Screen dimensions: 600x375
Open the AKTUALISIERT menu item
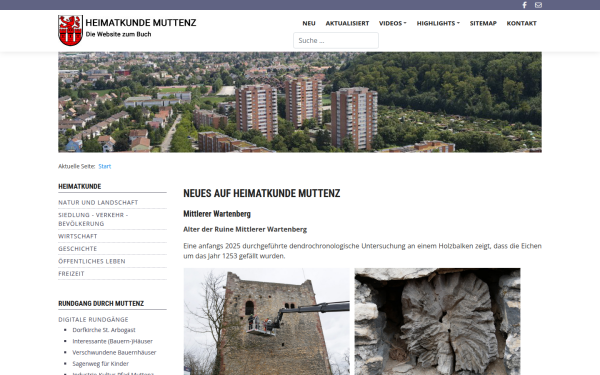pyautogui.click(x=347, y=23)
